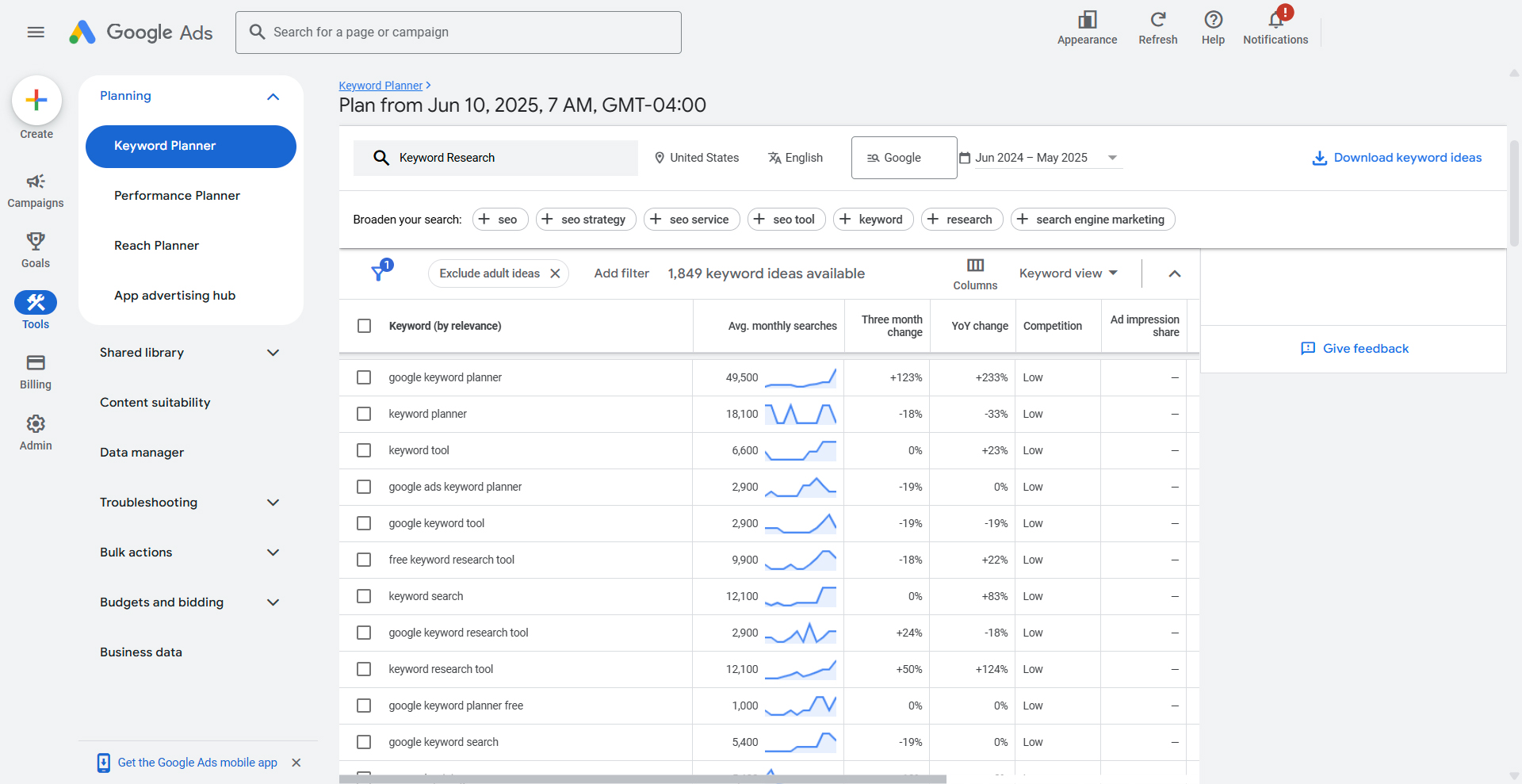Select all keywords header checkbox
Image resolution: width=1522 pixels, height=784 pixels.
pyautogui.click(x=365, y=326)
